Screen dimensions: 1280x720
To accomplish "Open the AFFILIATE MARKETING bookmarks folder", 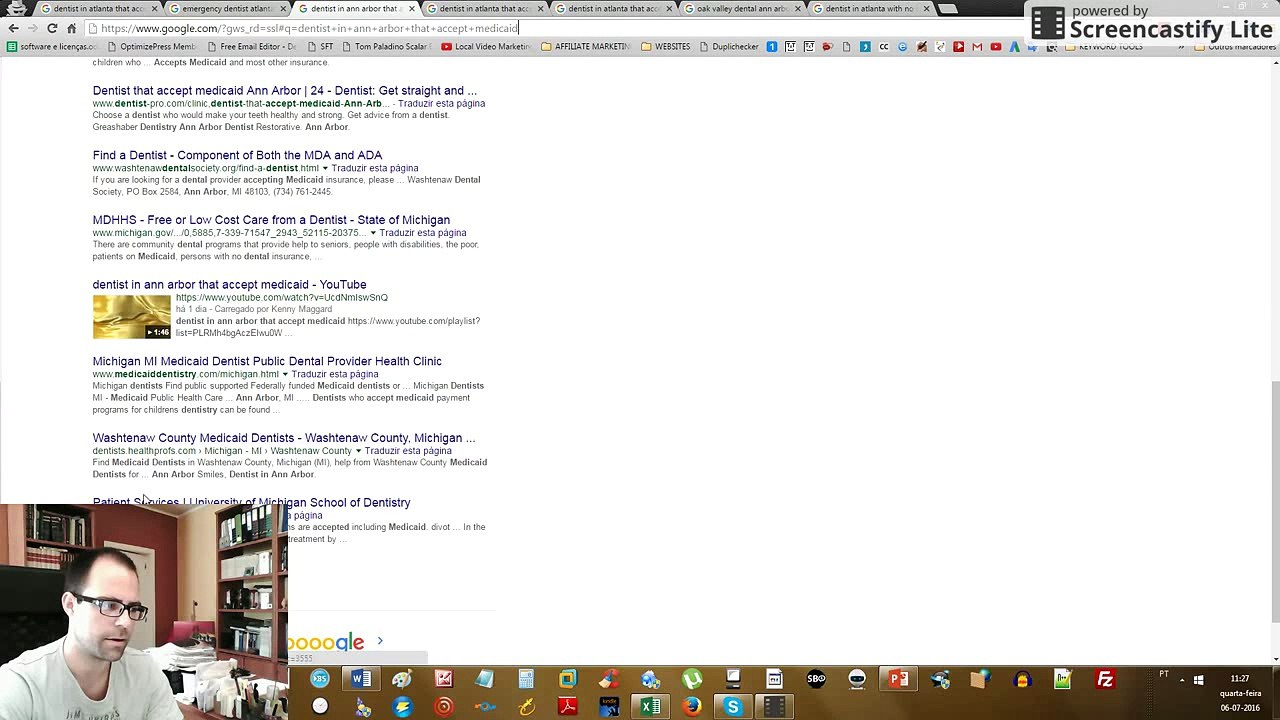I will [586, 46].
